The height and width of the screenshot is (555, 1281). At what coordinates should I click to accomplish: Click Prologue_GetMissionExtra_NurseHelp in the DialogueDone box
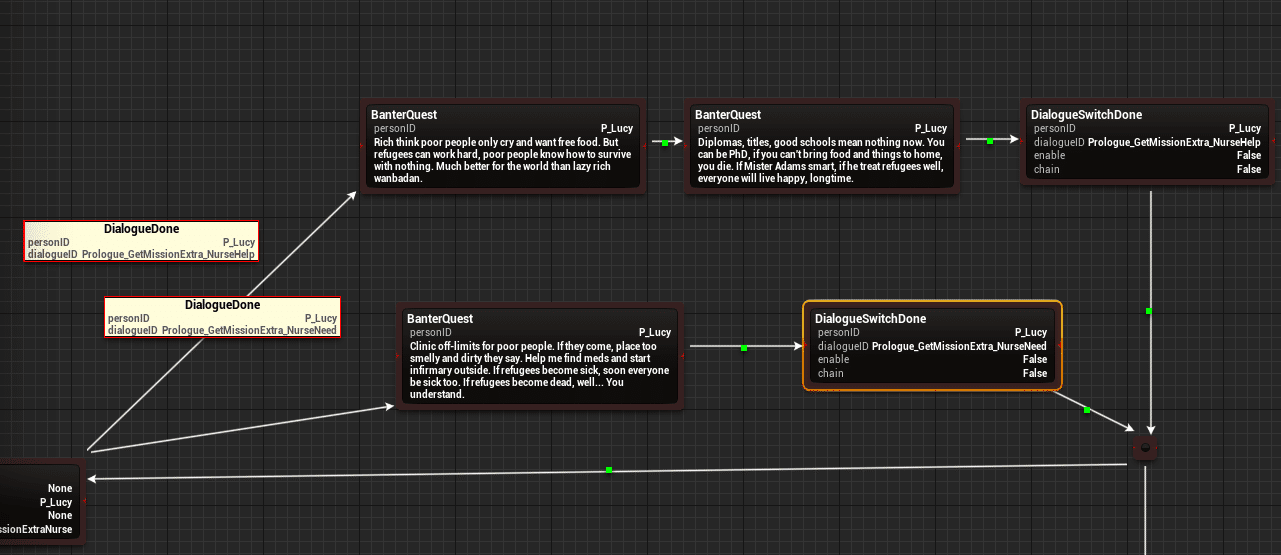168,255
